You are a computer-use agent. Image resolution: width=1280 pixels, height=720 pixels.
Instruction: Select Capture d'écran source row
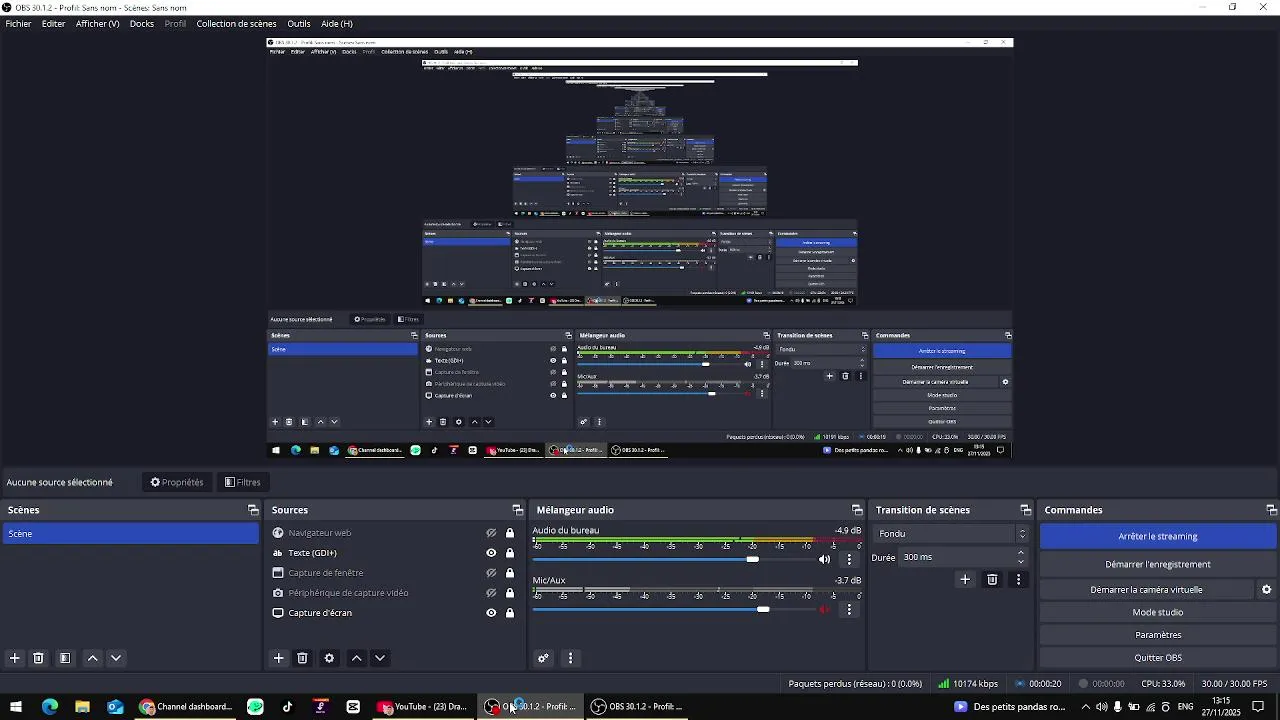(x=395, y=613)
